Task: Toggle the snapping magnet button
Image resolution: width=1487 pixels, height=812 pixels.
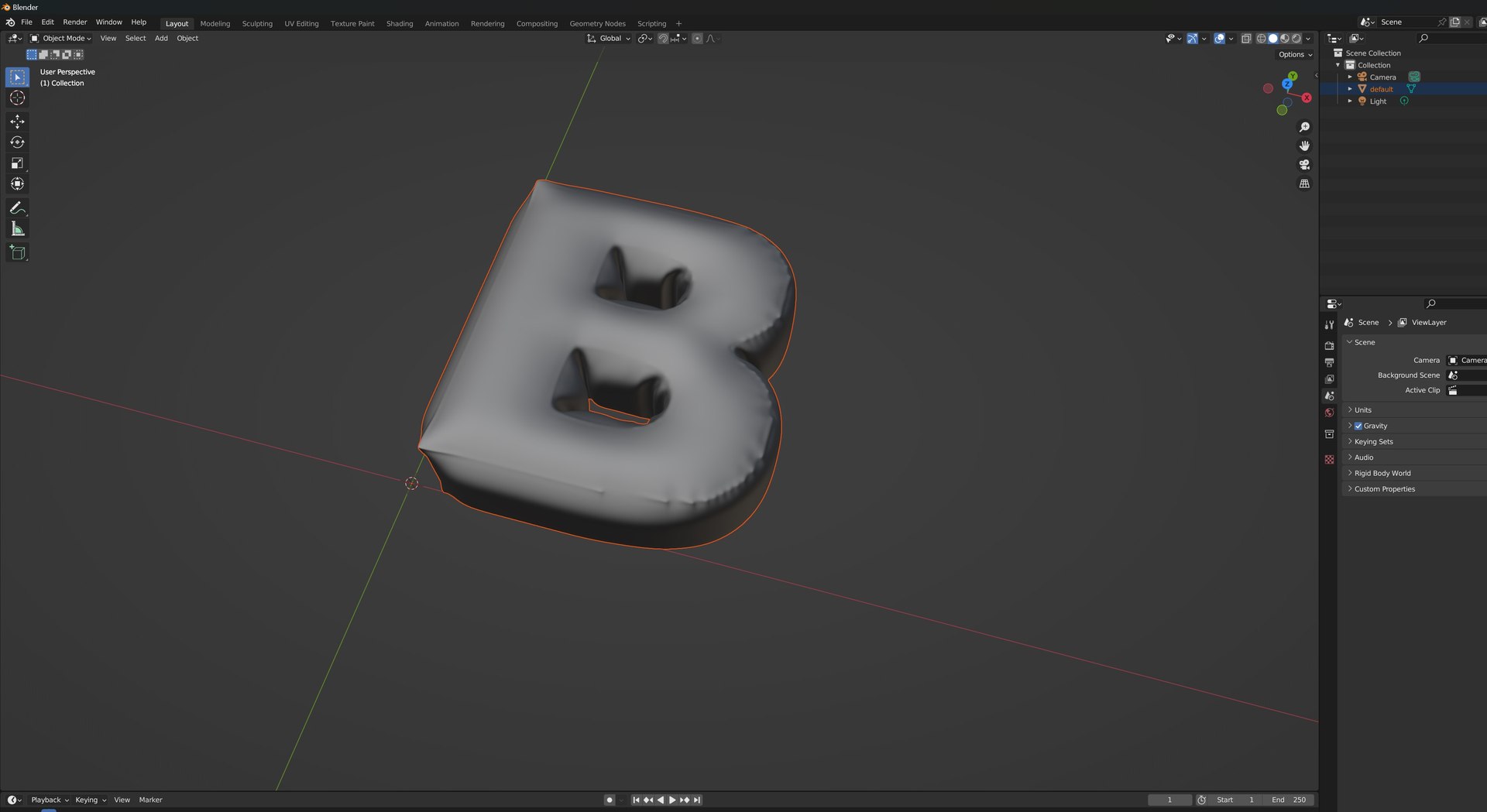Action: [663, 39]
